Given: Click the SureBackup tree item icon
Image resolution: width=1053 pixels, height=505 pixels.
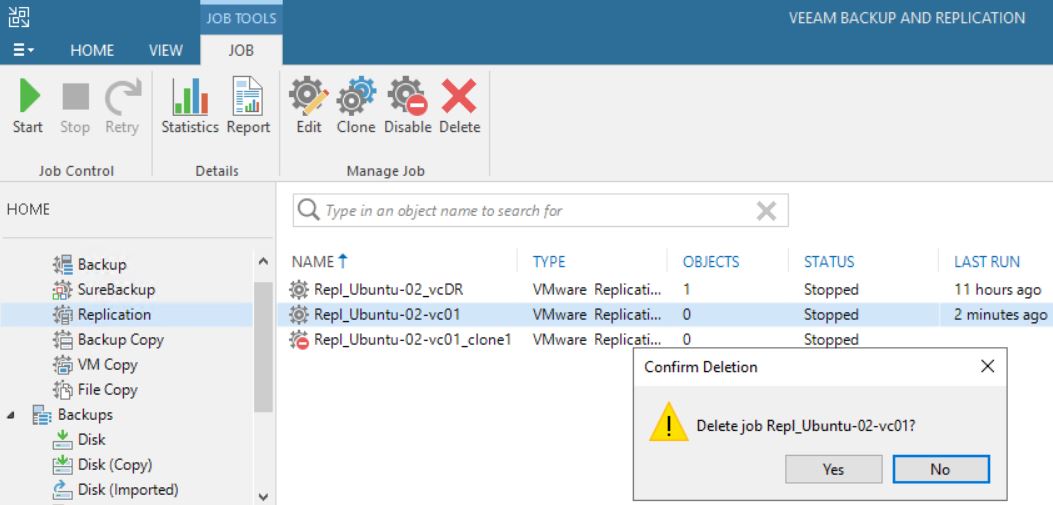Looking at the screenshot, I should click(x=62, y=289).
